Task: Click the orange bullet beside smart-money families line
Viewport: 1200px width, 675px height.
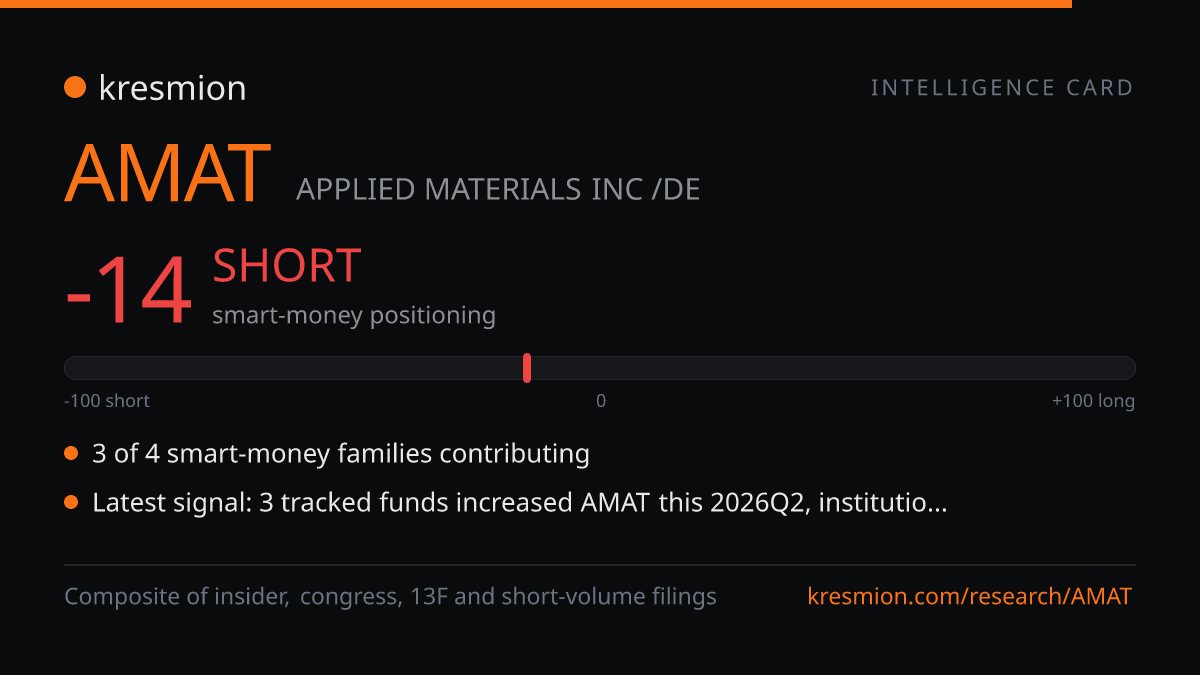Action: coord(71,454)
